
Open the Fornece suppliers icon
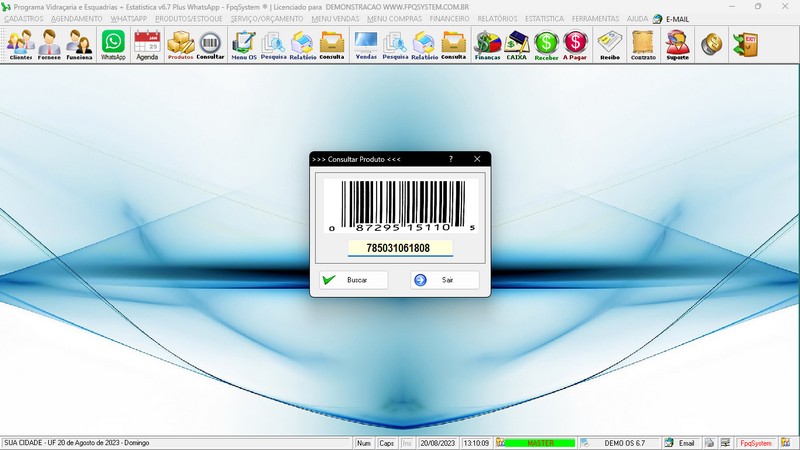click(x=49, y=45)
